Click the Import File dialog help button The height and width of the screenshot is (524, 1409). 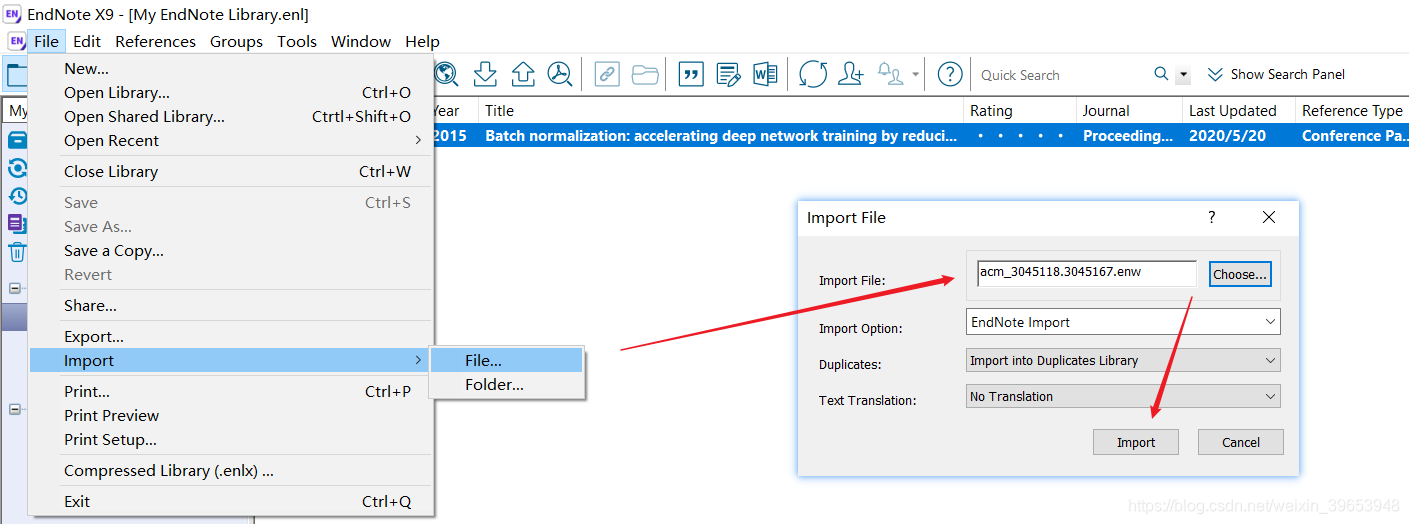(1212, 217)
